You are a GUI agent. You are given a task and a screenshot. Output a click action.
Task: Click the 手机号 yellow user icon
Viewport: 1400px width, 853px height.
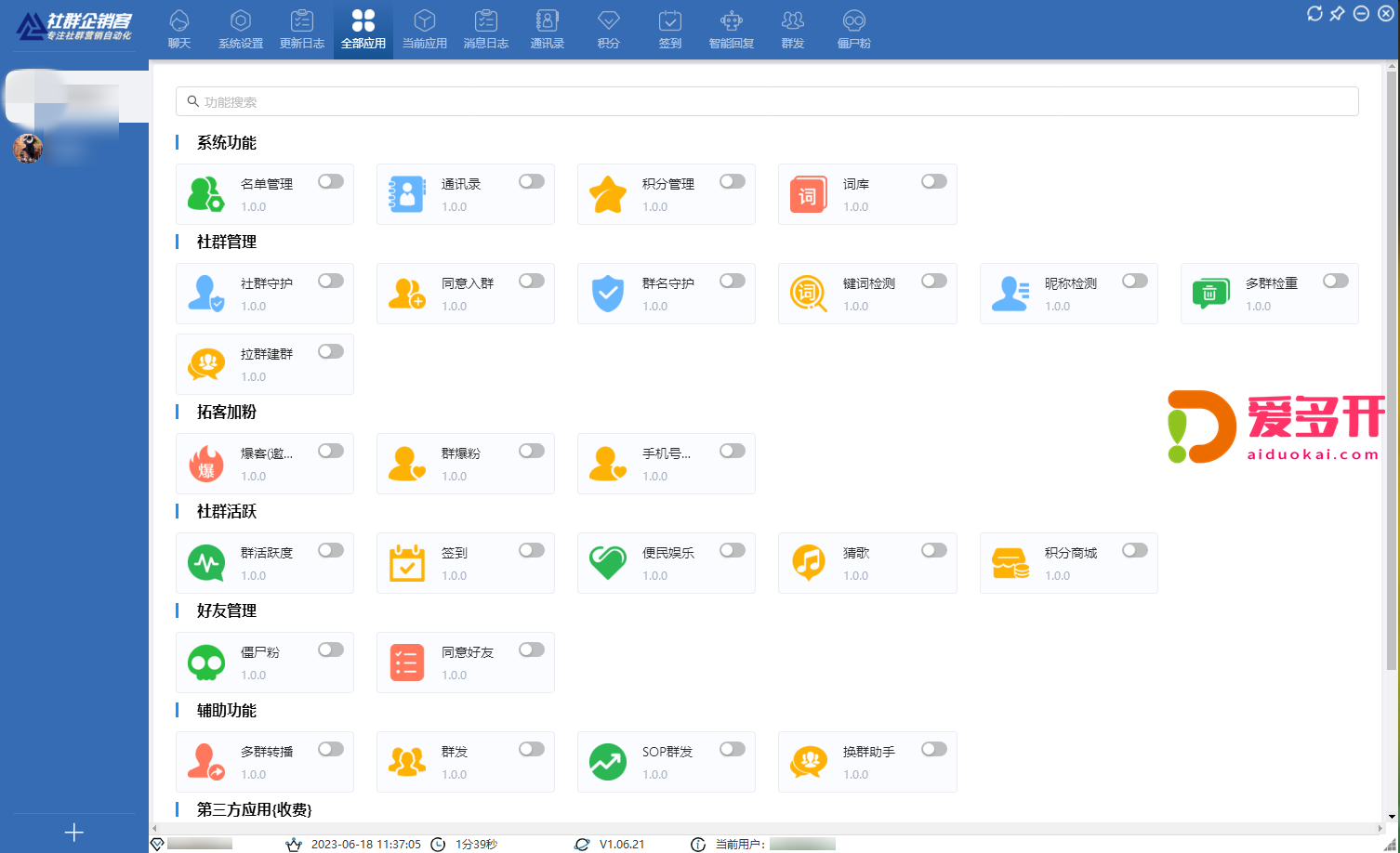click(x=608, y=464)
